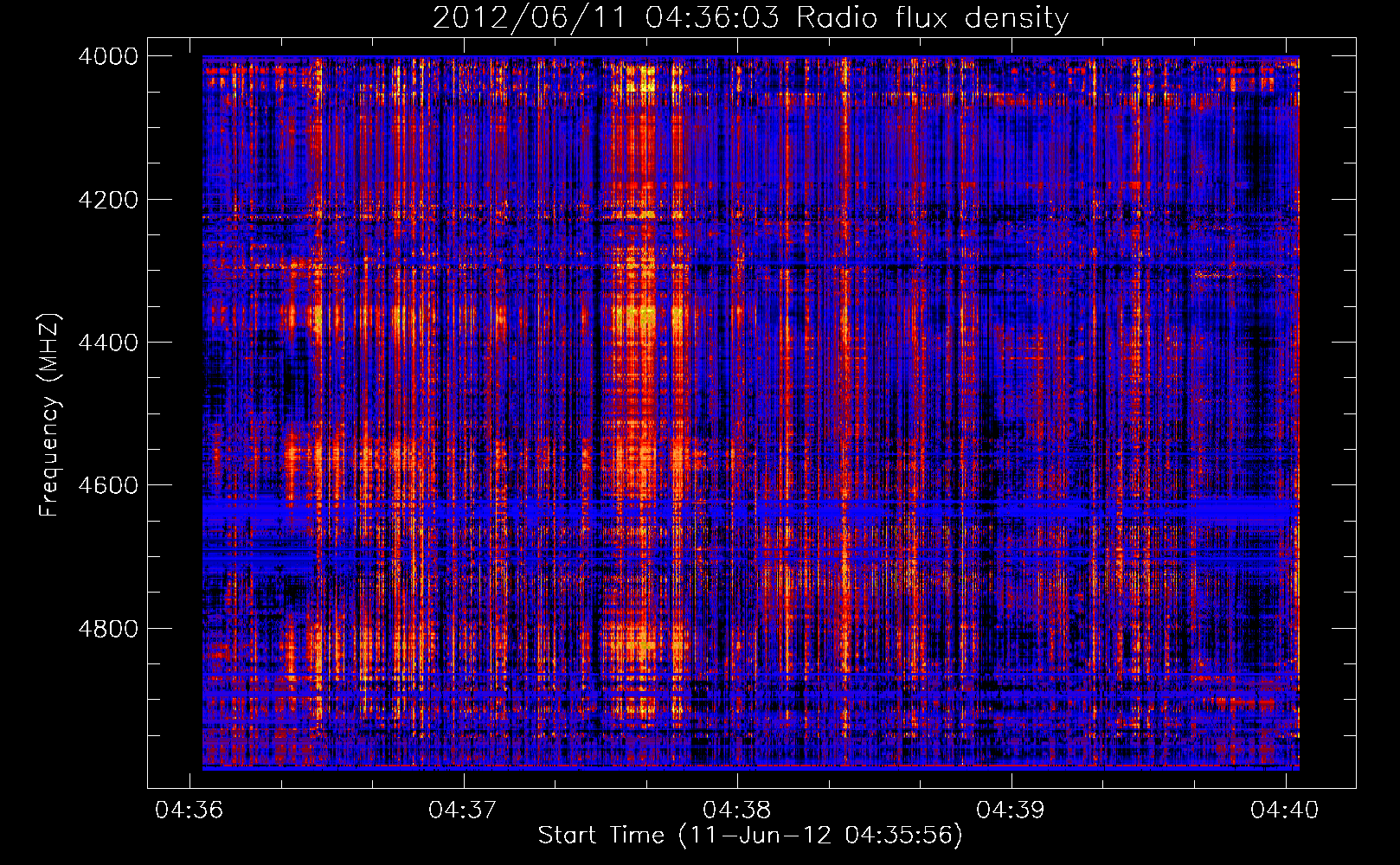Click the 04:39 time tick label
The width and height of the screenshot is (1400, 865).
point(1011,810)
